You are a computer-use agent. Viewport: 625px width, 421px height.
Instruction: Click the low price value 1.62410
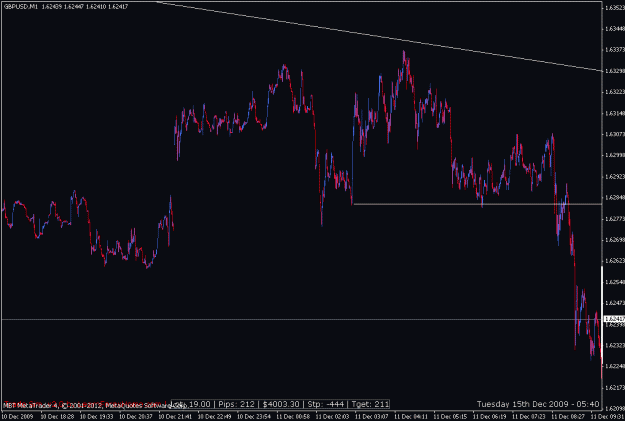[x=95, y=7]
